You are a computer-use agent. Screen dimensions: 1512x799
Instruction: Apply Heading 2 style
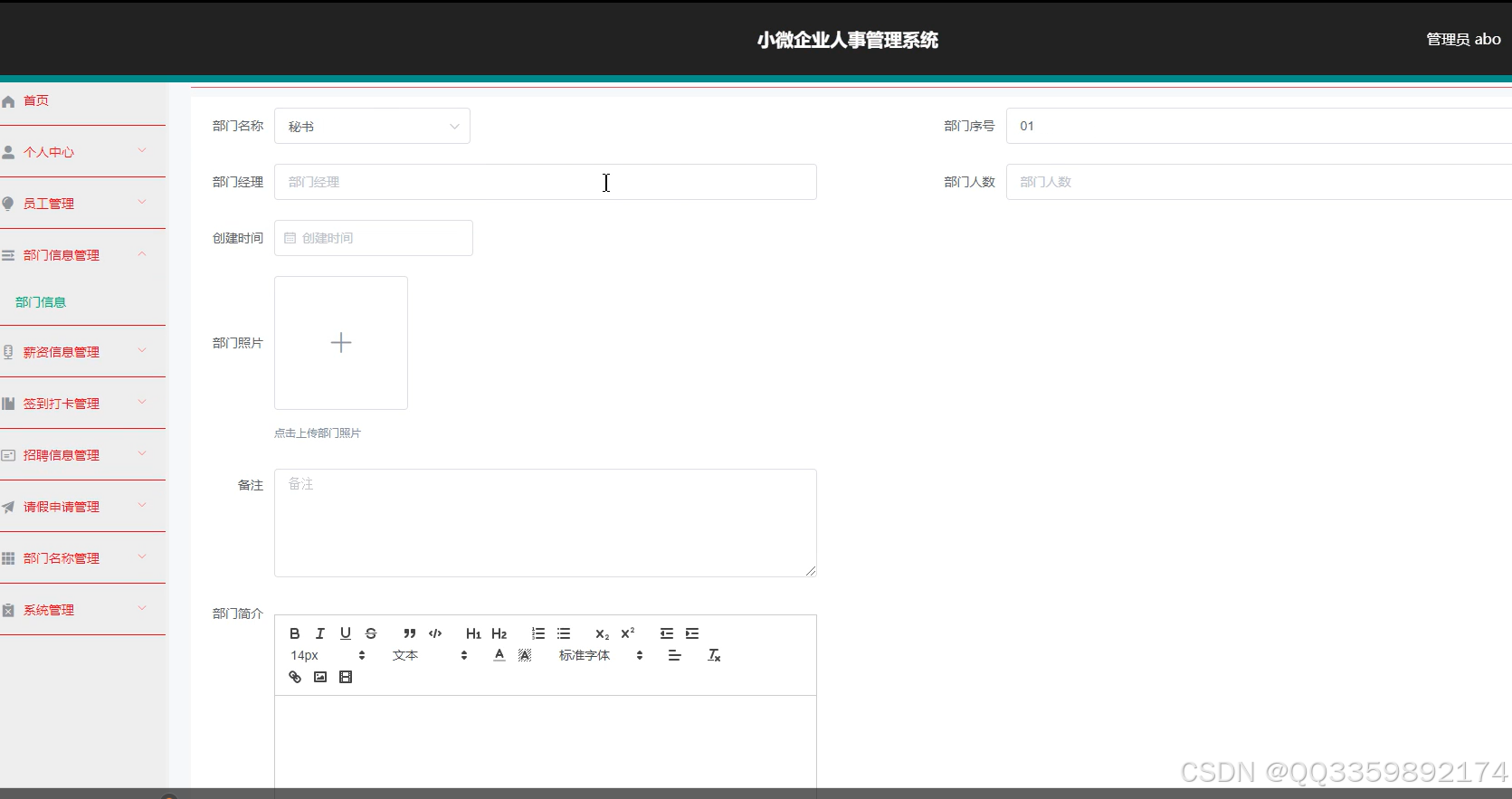[x=499, y=633]
